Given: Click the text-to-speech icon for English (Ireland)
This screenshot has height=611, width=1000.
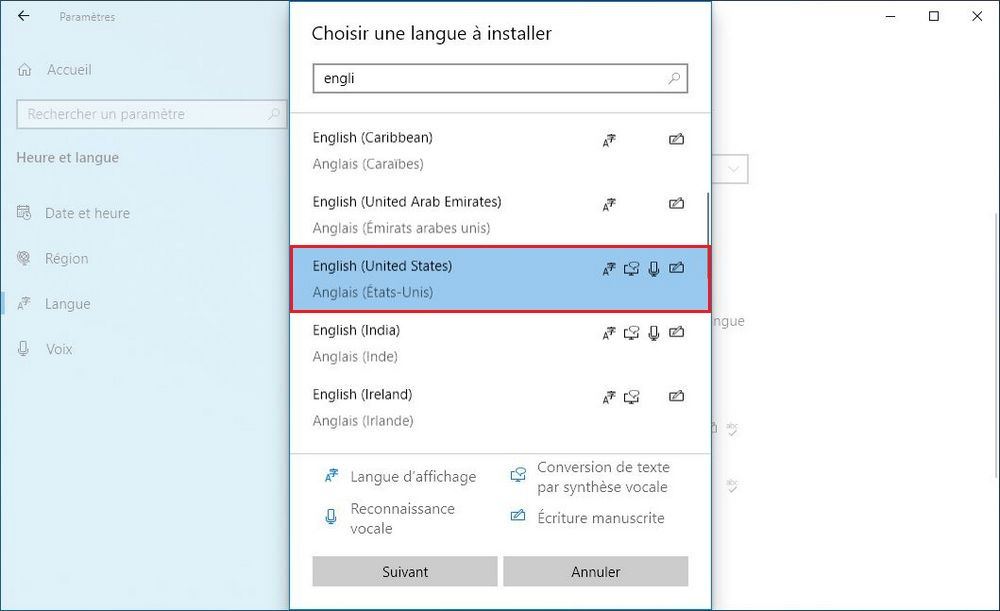Looking at the screenshot, I should coord(631,397).
